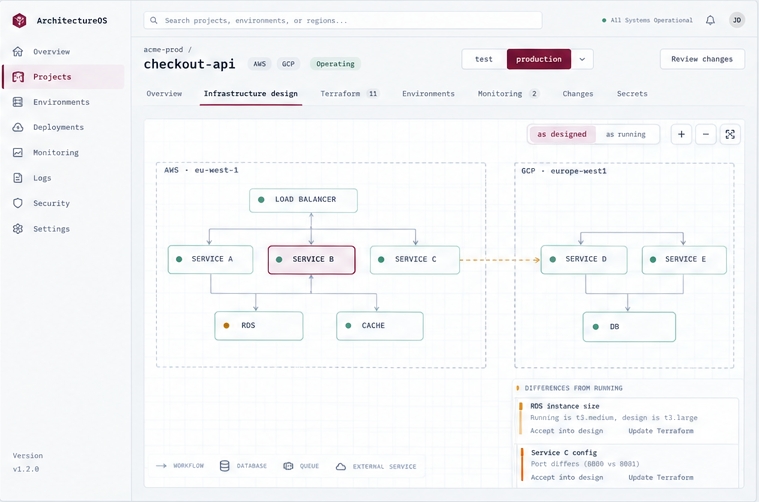Select the Load Balancer node
The width and height of the screenshot is (759, 502).
click(304, 200)
